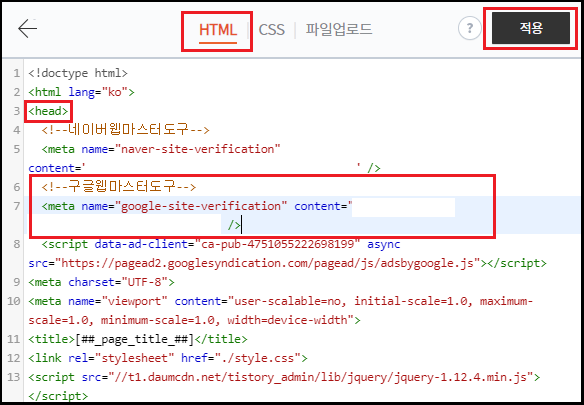Click the ca-pub-4751055222698199 script line
This screenshot has width=584, height=405.
[x=221, y=244]
